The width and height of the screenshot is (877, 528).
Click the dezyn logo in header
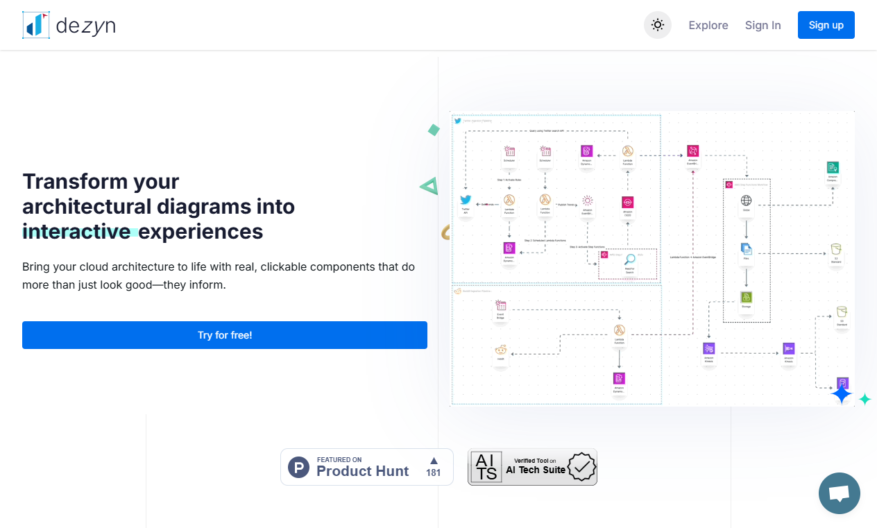coord(69,25)
